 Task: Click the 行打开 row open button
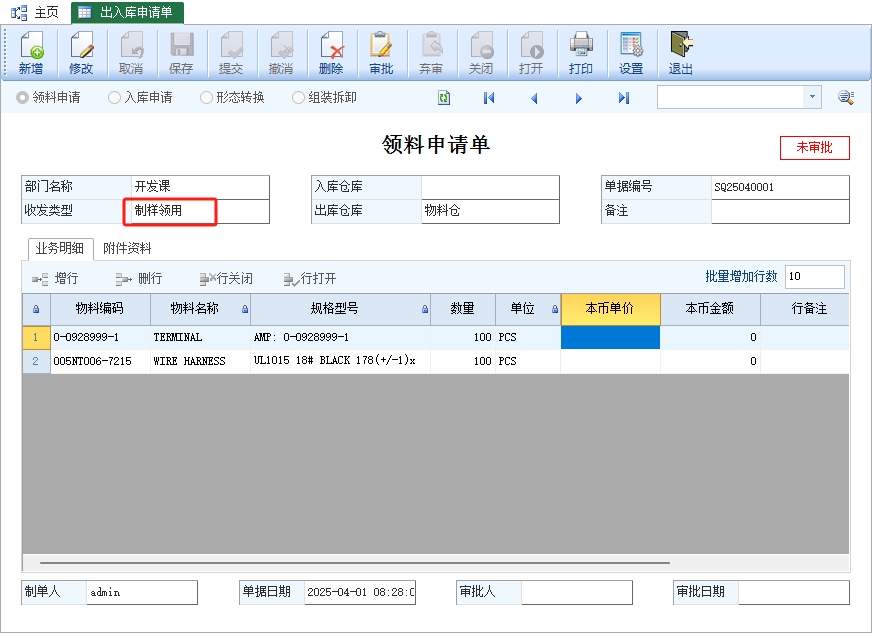pyautogui.click(x=310, y=278)
